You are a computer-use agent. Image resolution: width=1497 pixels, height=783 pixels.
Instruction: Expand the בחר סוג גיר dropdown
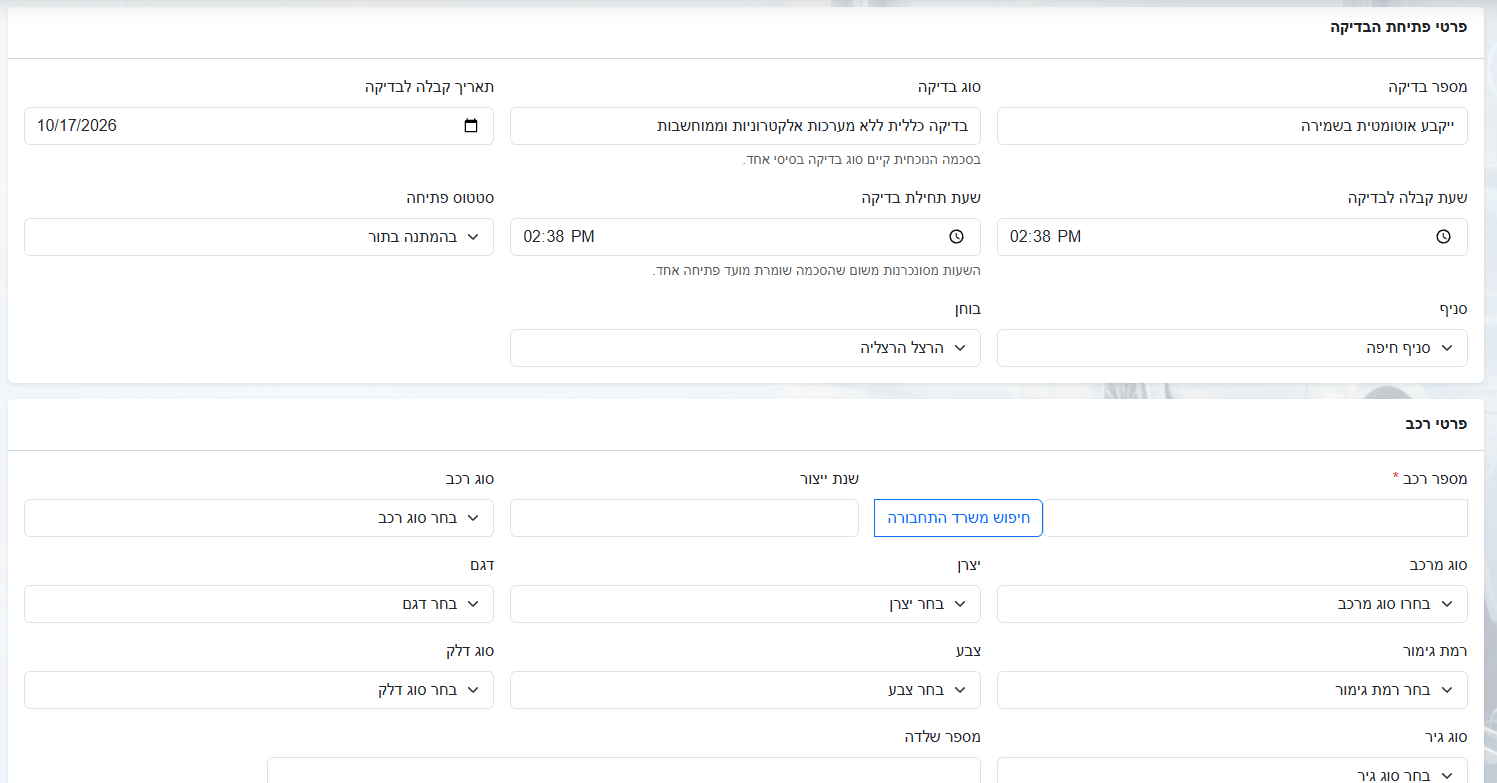1232,770
